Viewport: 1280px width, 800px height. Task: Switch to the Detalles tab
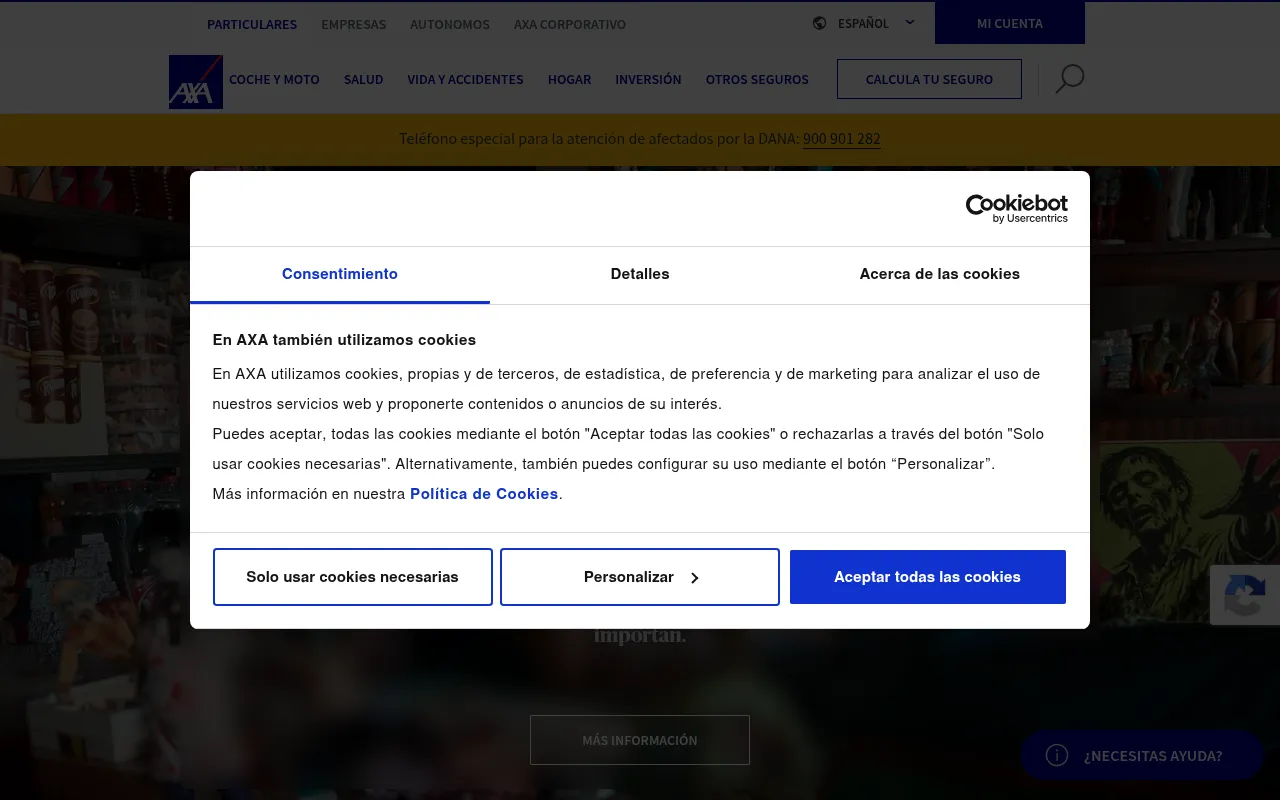640,274
